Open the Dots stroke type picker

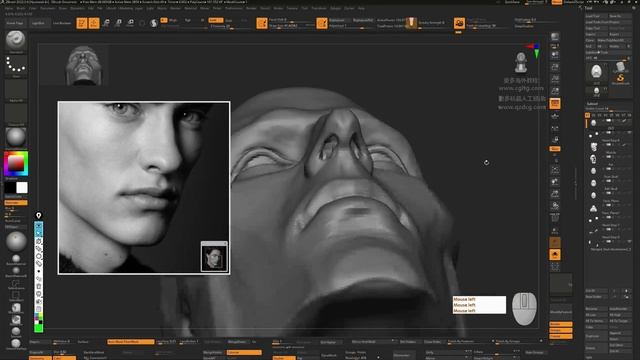click(16, 66)
